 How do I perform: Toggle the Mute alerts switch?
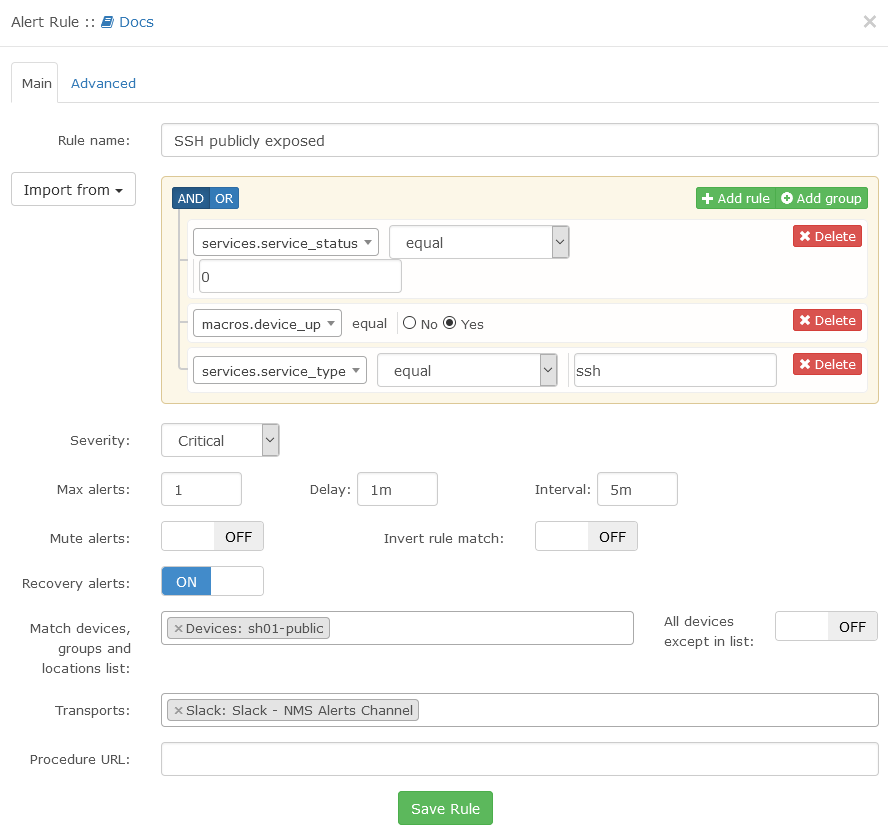click(x=212, y=537)
